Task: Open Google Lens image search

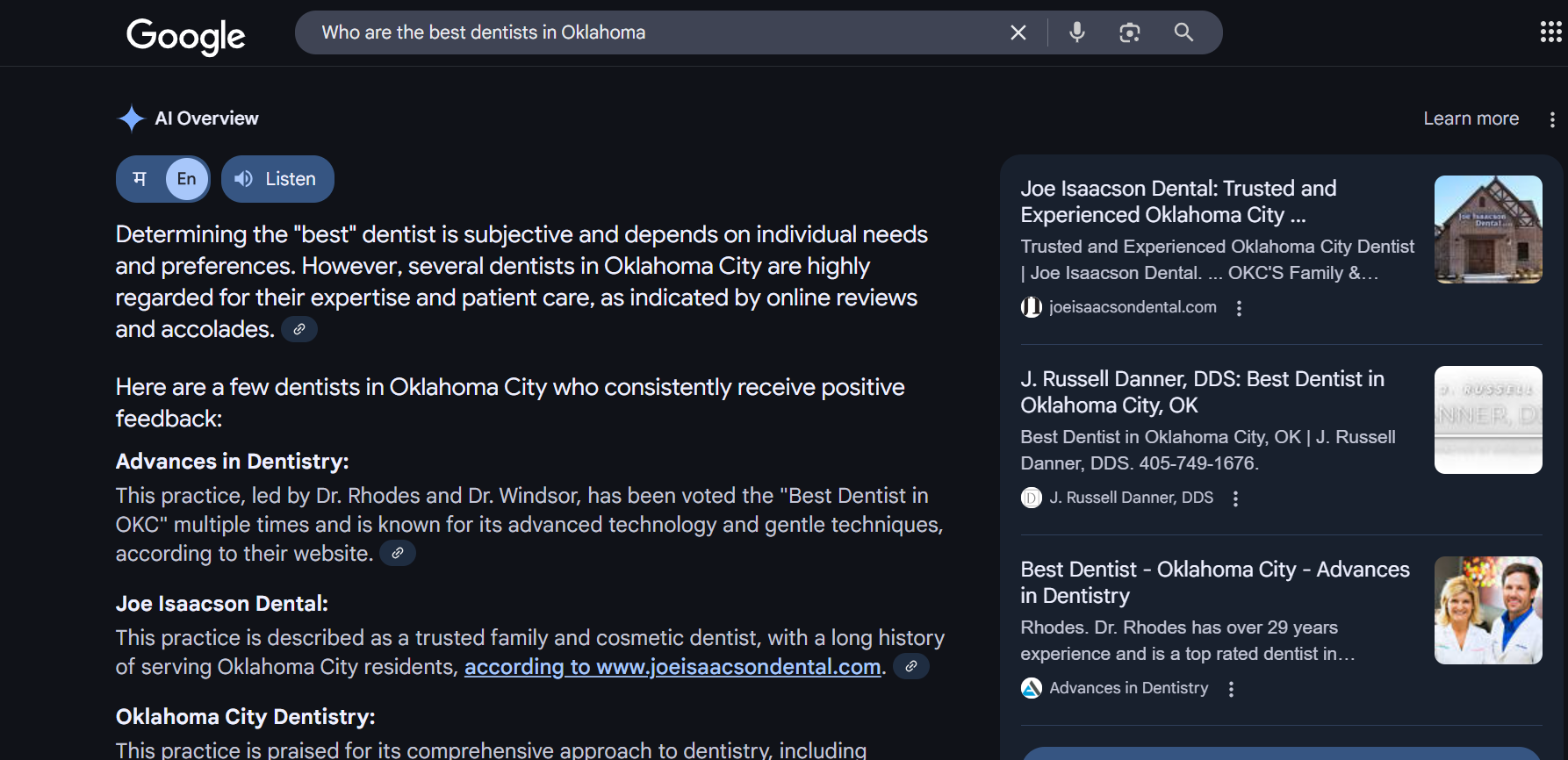Action: pos(1130,32)
